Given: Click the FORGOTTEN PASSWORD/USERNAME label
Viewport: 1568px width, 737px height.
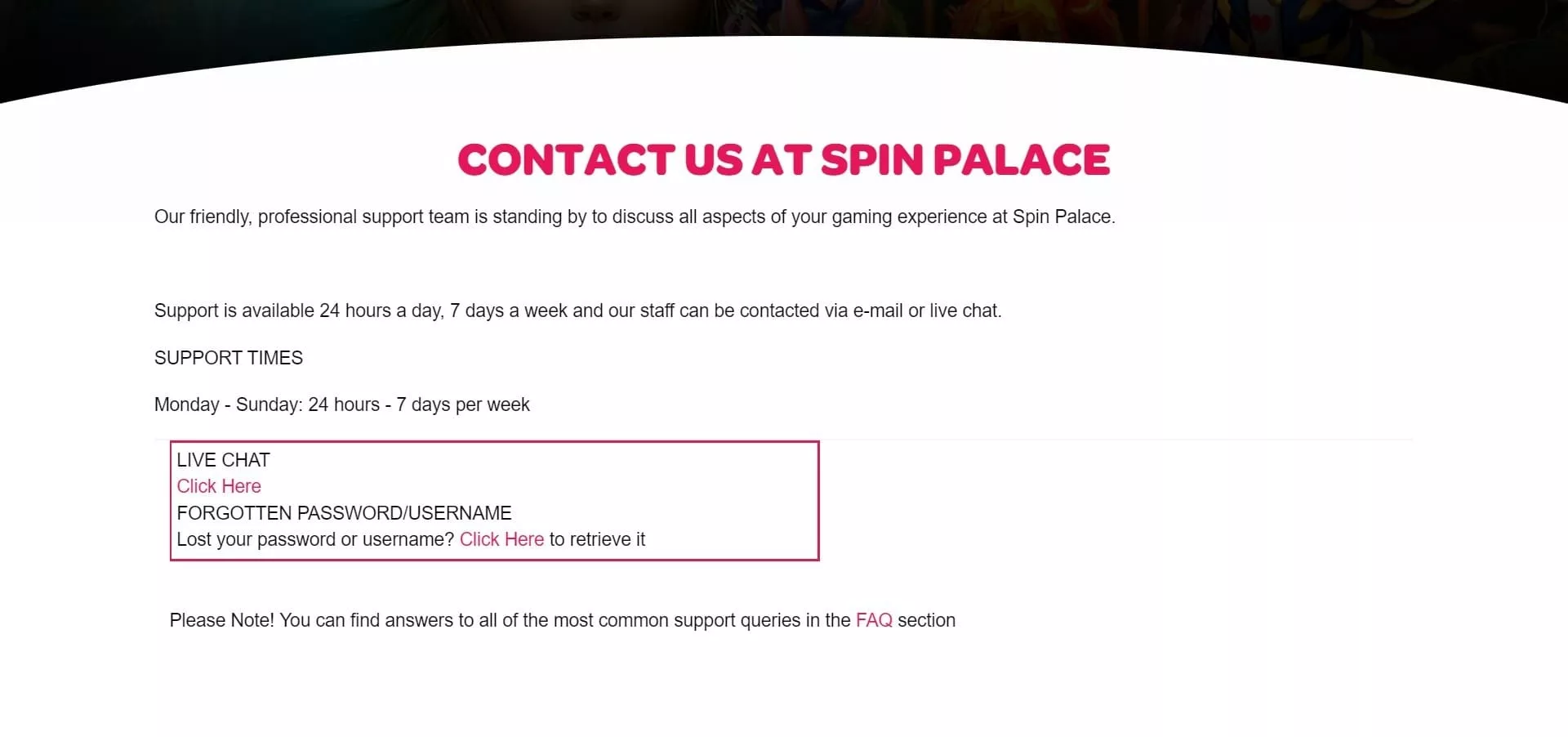Looking at the screenshot, I should (344, 513).
